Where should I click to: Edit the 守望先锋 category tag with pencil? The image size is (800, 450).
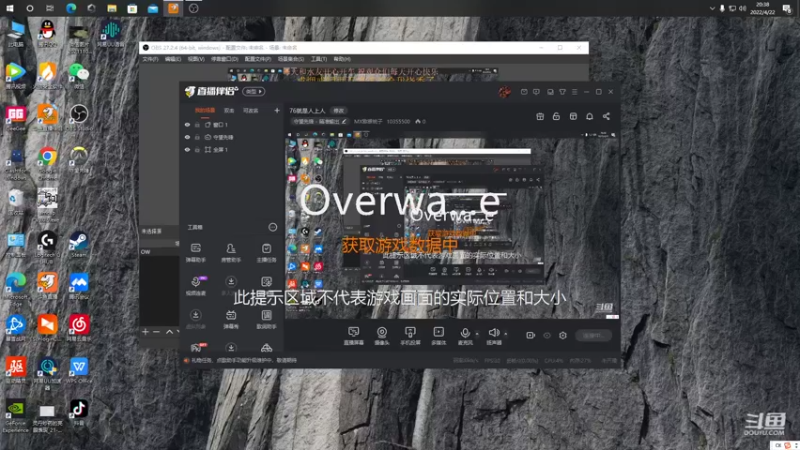tap(344, 121)
